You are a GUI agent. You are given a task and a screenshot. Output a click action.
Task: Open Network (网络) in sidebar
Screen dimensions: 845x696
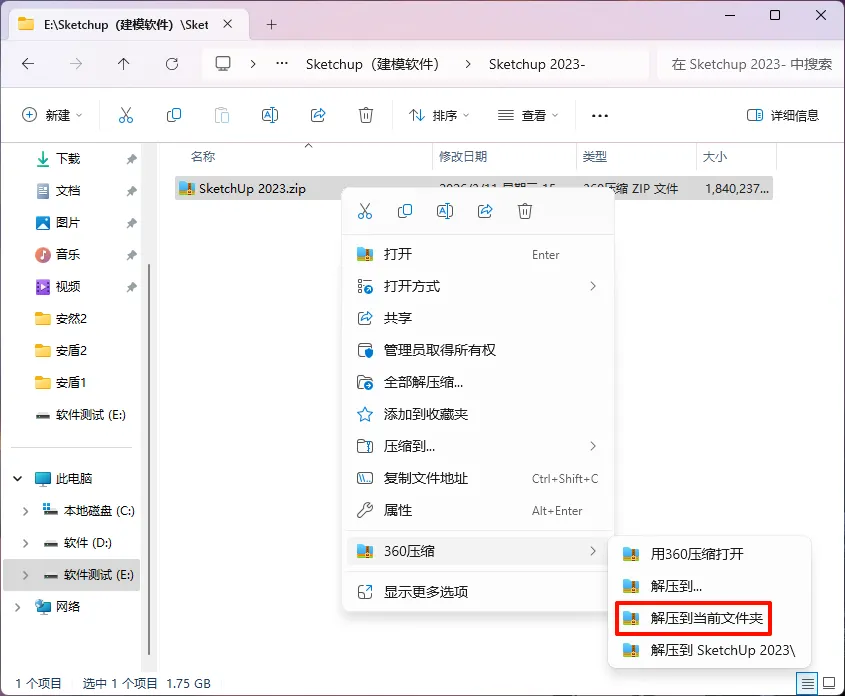click(67, 607)
